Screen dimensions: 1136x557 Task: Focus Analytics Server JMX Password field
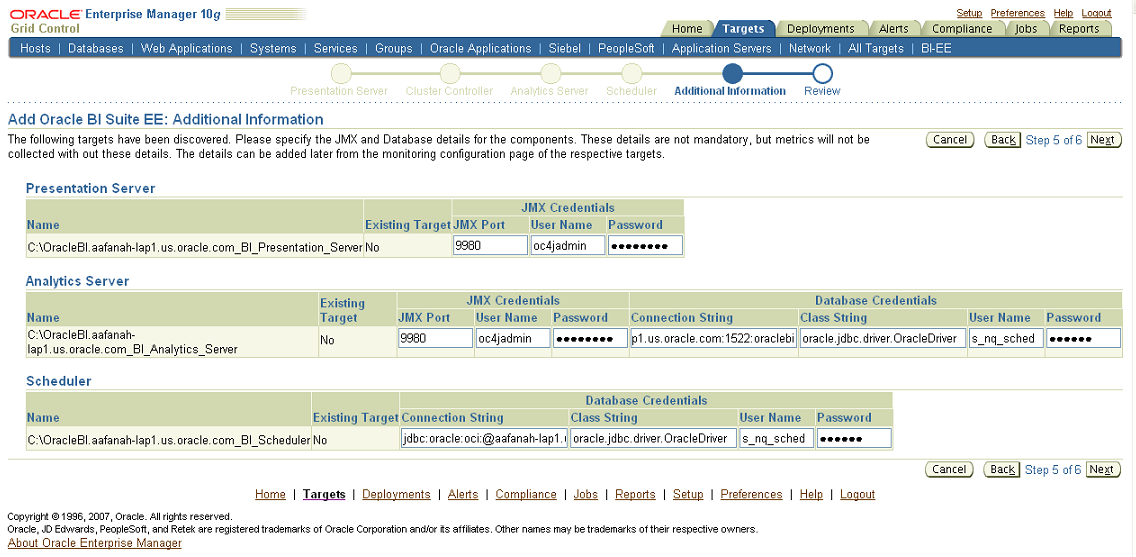tap(590, 338)
